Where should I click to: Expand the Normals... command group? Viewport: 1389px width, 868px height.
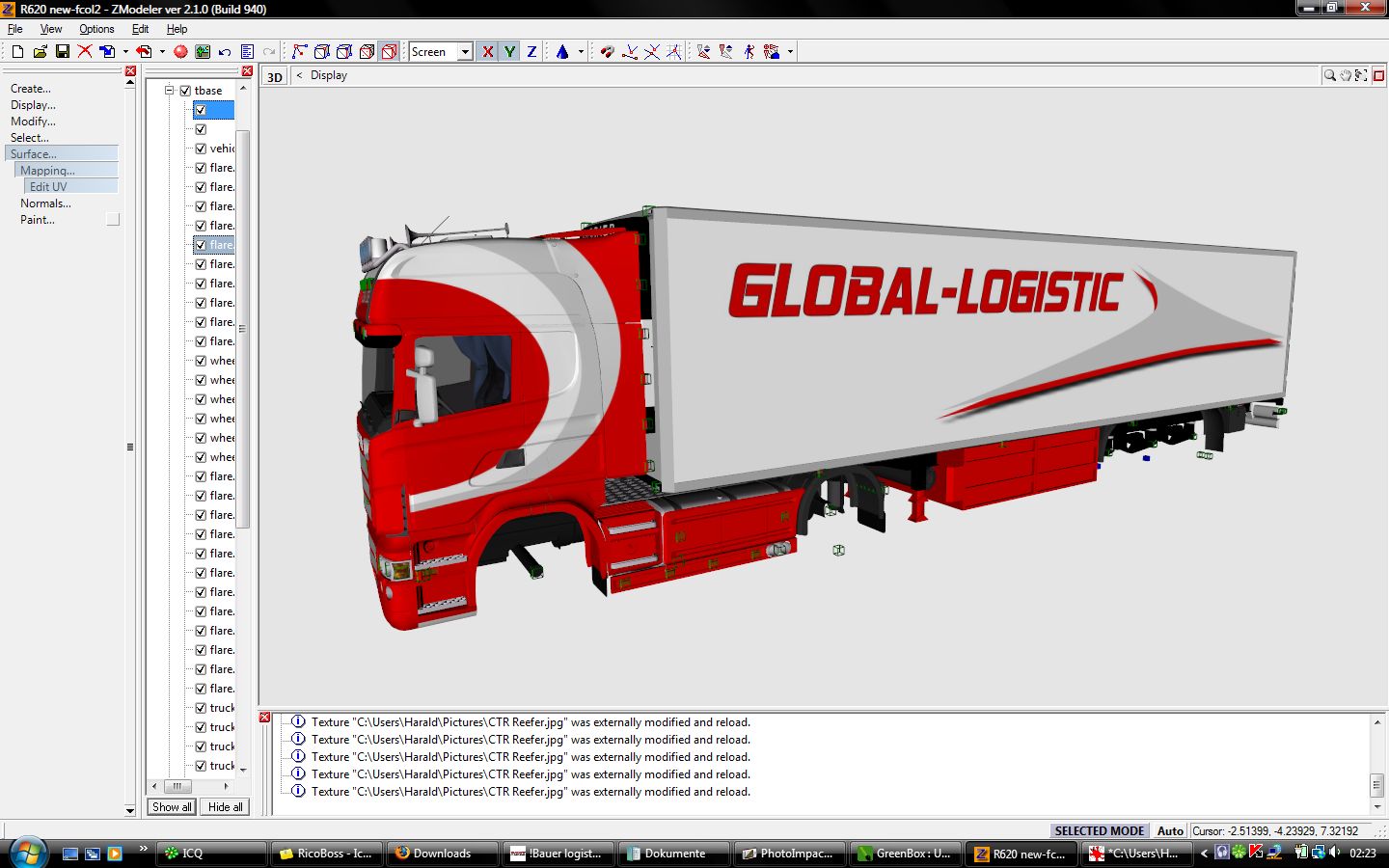[45, 203]
